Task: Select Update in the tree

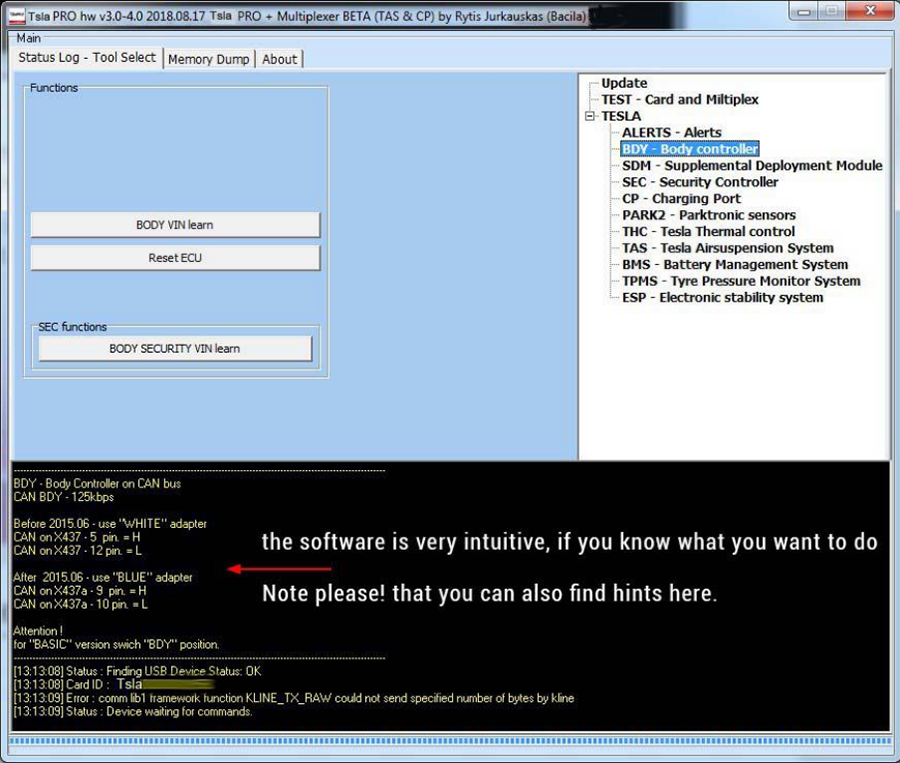Action: click(x=624, y=83)
